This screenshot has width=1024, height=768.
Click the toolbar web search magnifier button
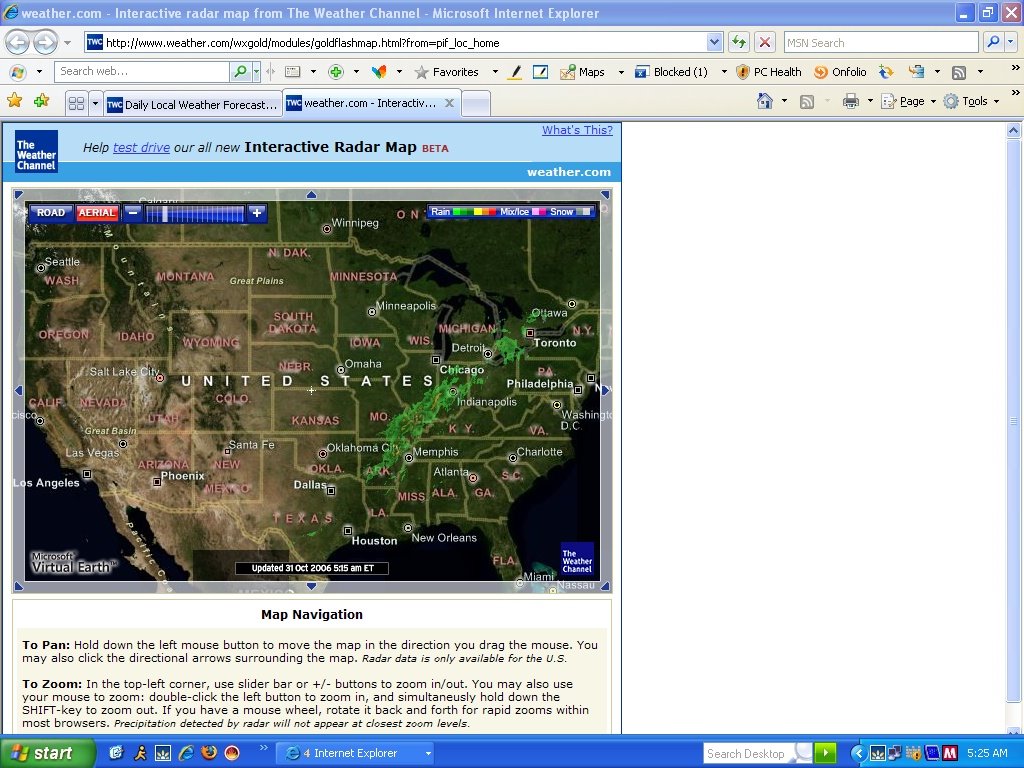pyautogui.click(x=240, y=71)
